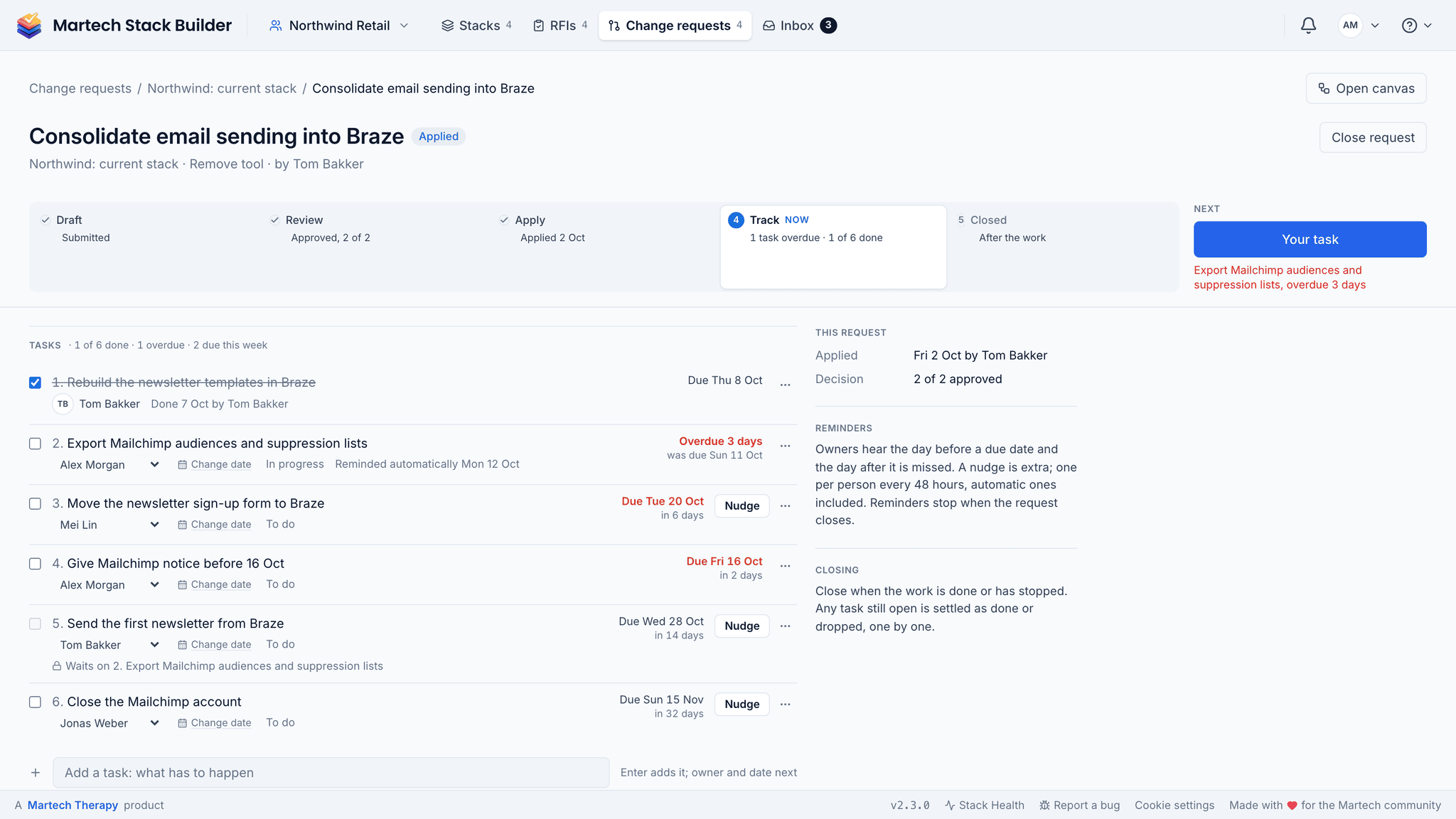Open more options for Close Mailchimp account task
This screenshot has height=819, width=1456.
point(785,705)
